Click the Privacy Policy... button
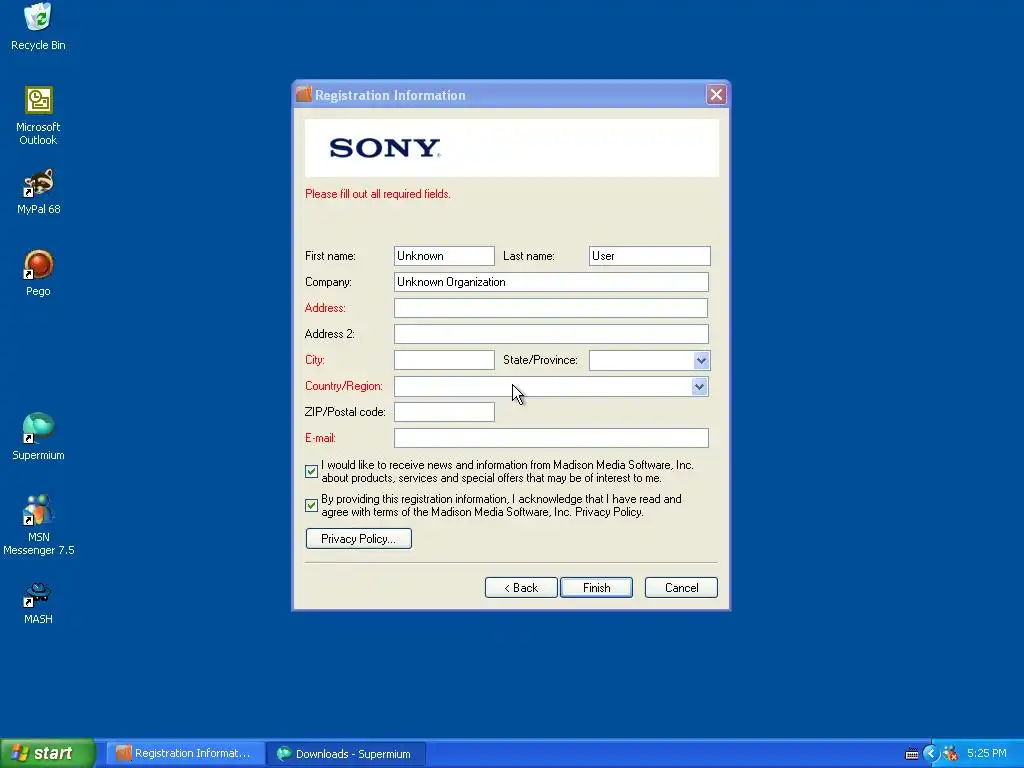The height and width of the screenshot is (768, 1024). 359,539
